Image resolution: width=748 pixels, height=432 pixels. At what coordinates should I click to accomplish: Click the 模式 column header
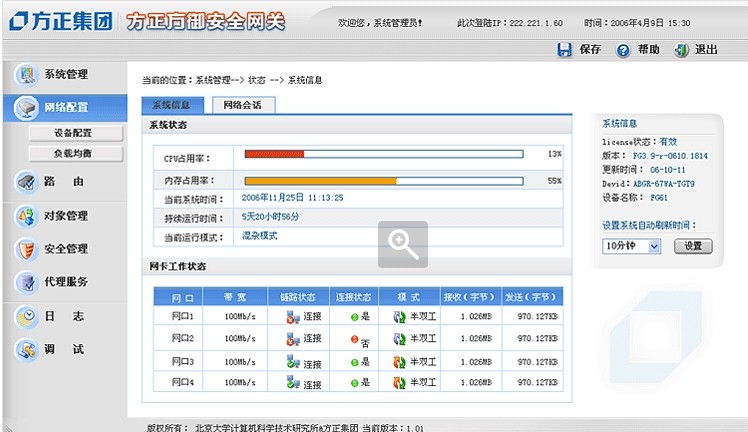click(409, 297)
